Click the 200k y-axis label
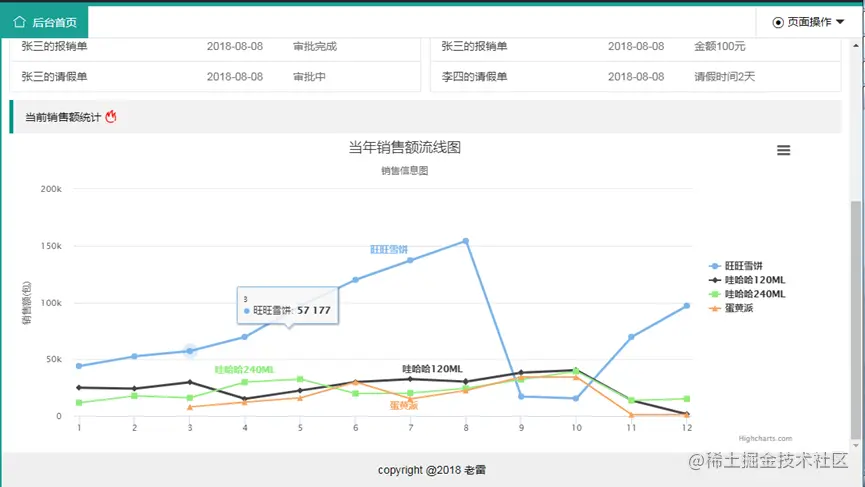Image resolution: width=865 pixels, height=487 pixels. 51,189
